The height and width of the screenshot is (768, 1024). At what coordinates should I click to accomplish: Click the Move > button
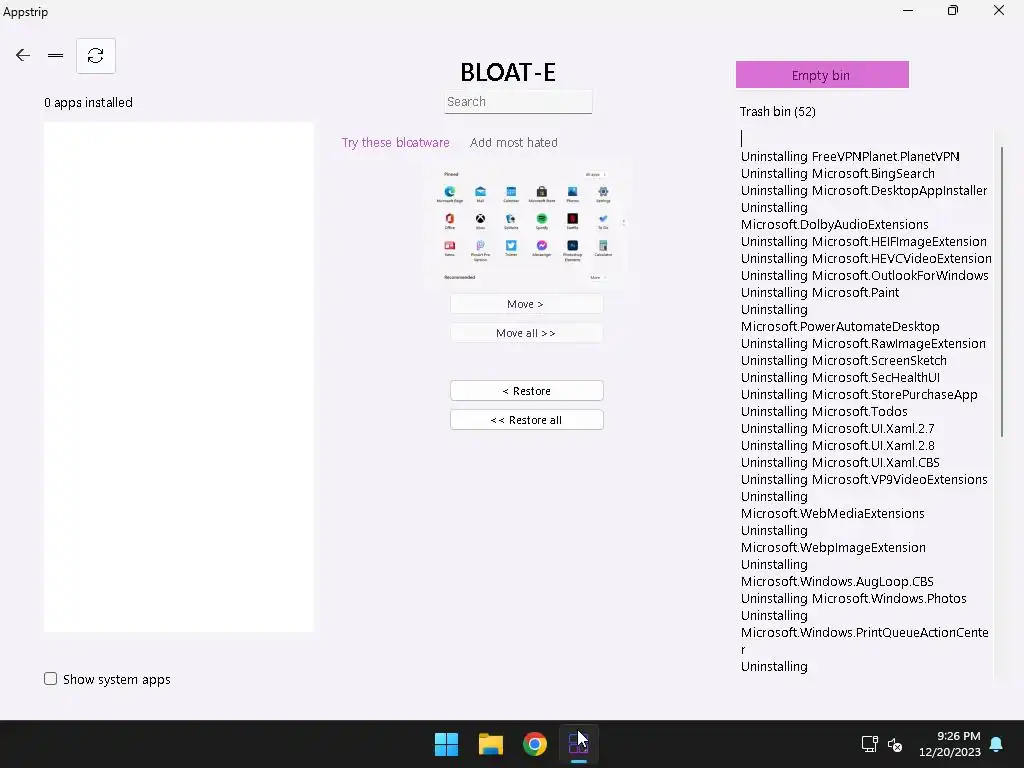tap(526, 304)
